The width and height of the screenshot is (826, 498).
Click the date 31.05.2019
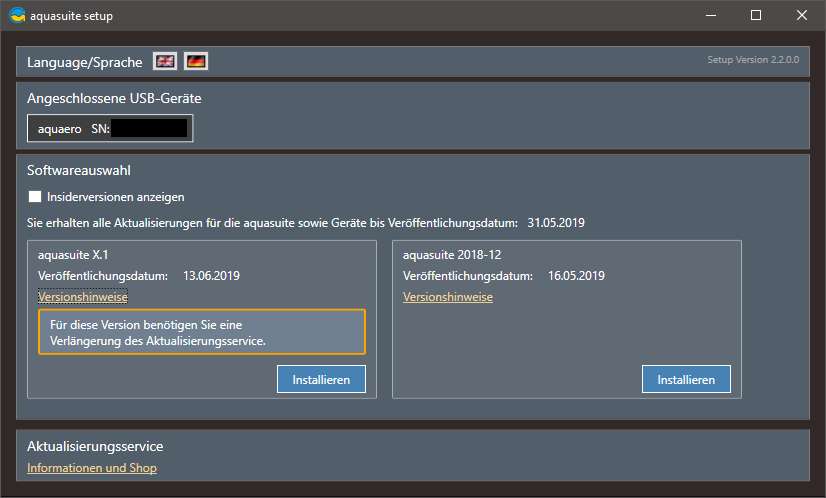click(x=556, y=222)
